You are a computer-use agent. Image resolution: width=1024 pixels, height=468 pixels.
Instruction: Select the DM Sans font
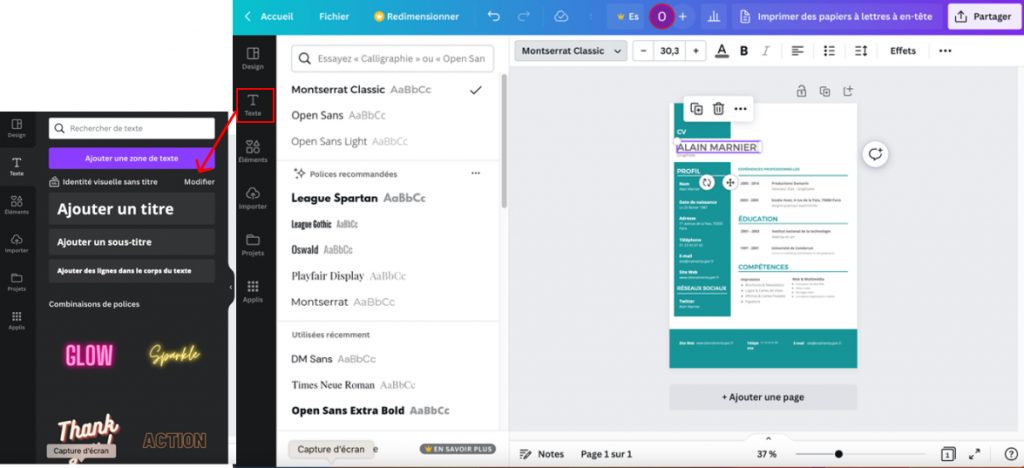tap(387, 359)
